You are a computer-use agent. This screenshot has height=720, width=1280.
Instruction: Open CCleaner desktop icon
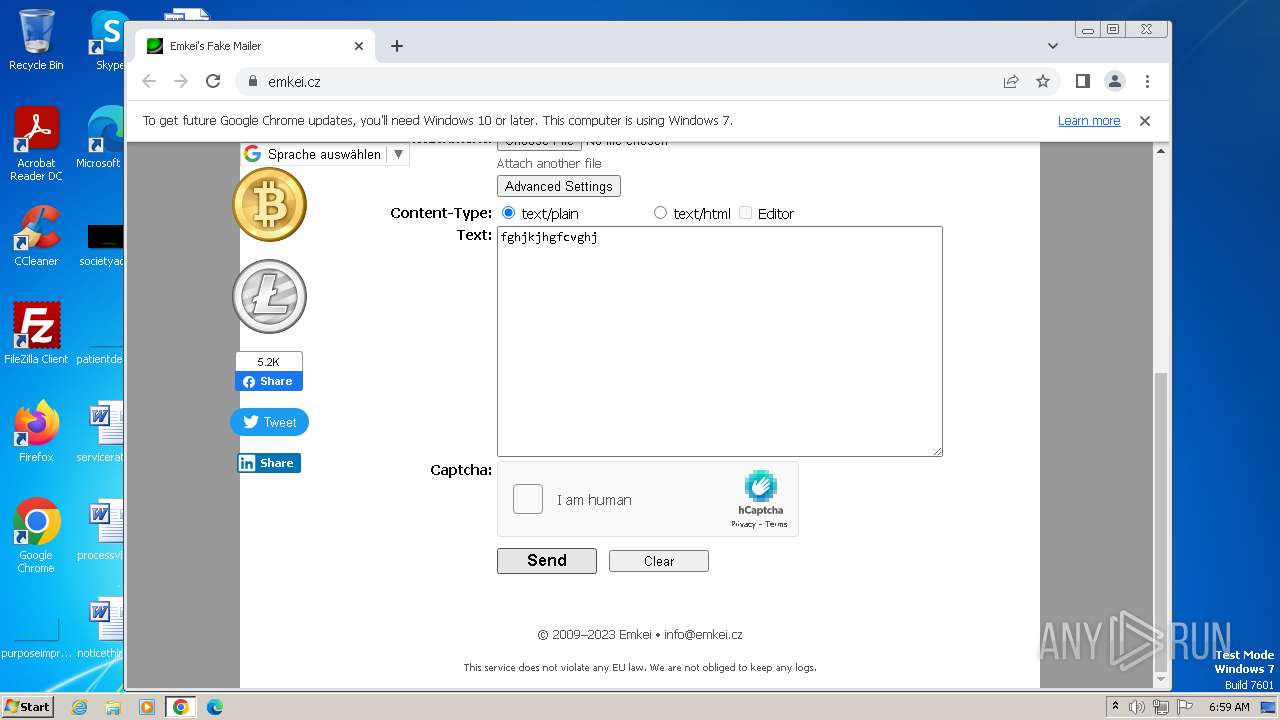tap(36, 236)
